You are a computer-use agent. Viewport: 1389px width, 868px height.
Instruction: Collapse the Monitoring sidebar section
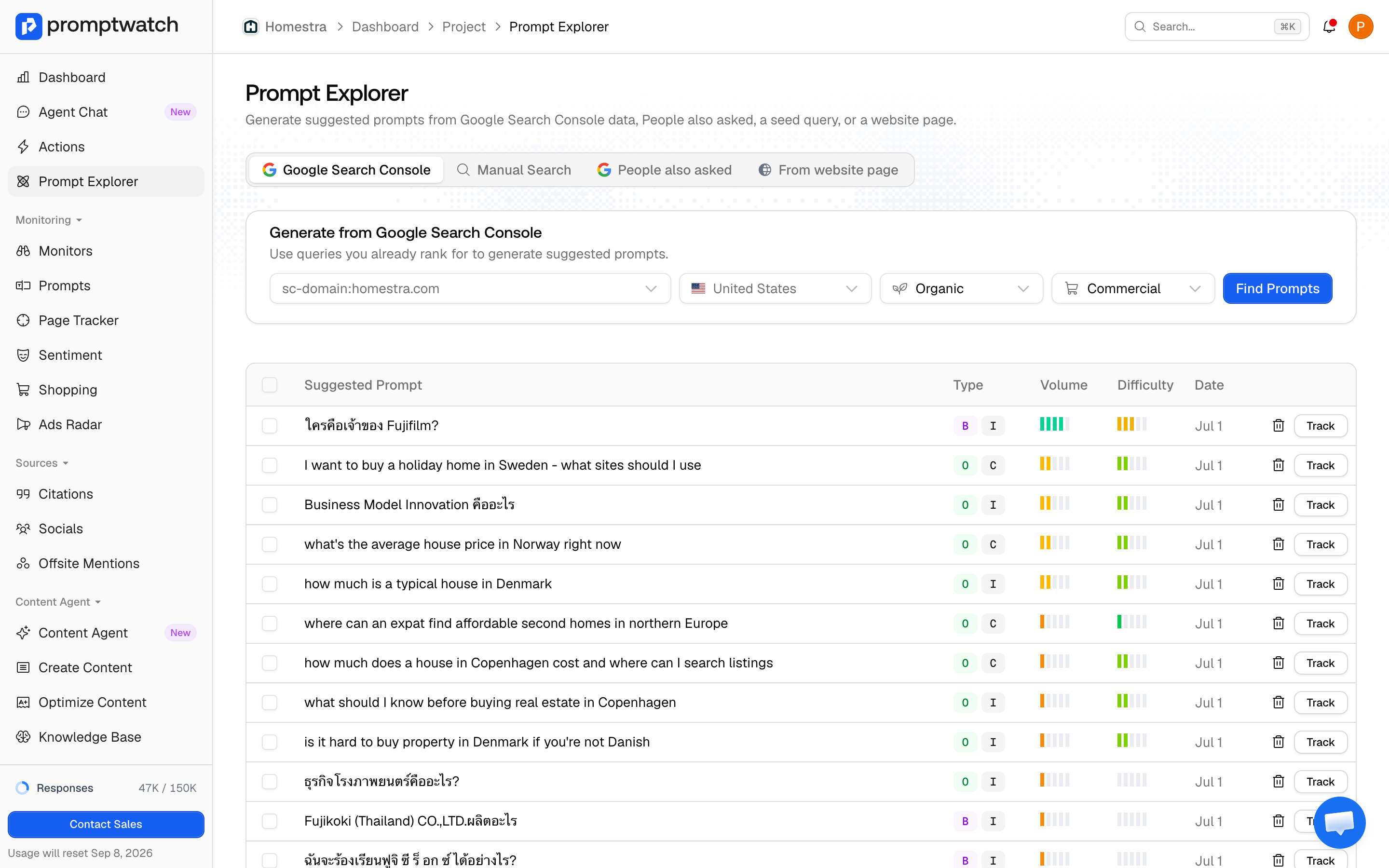point(49,220)
